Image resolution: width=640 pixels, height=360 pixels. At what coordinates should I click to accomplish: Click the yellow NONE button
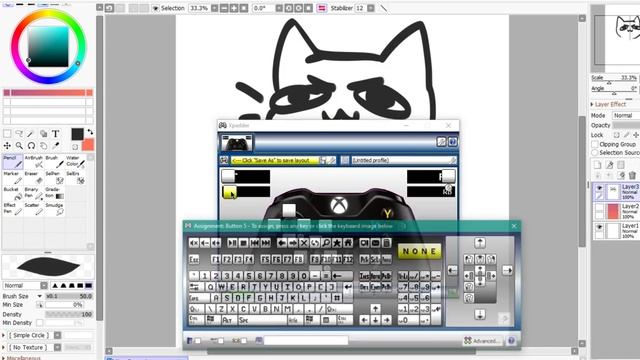point(419,251)
